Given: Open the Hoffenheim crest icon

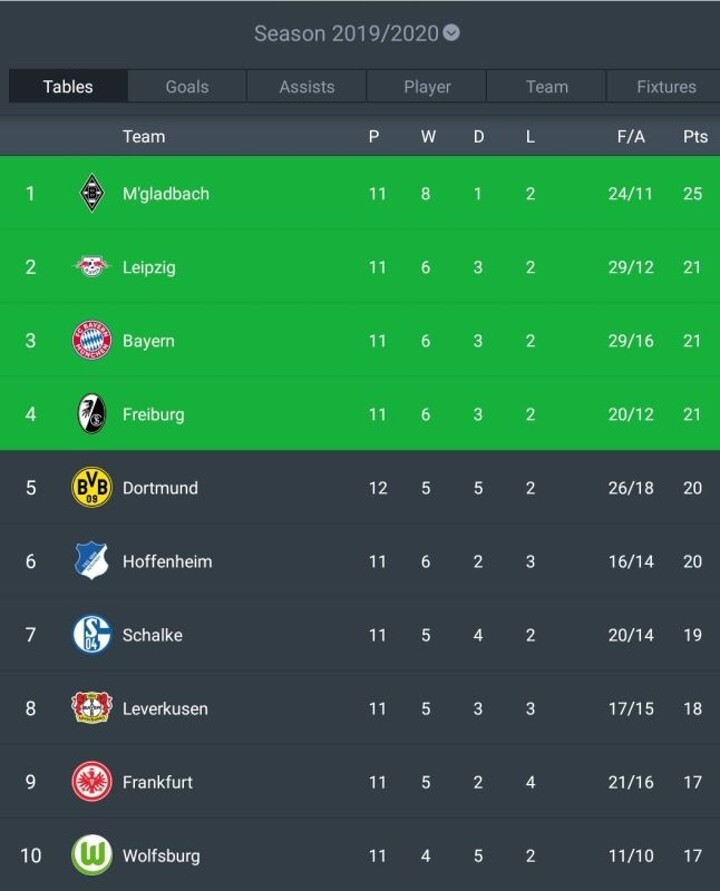Looking at the screenshot, I should click(x=91, y=560).
